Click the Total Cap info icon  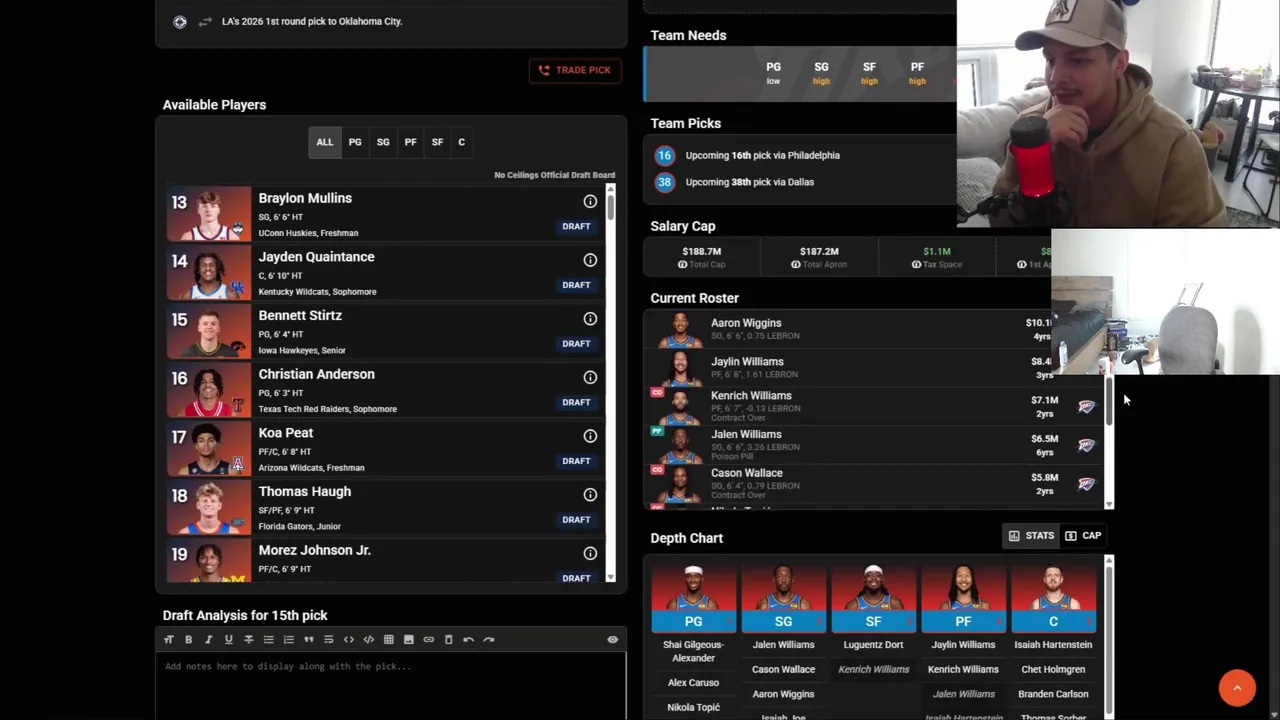tap(682, 264)
